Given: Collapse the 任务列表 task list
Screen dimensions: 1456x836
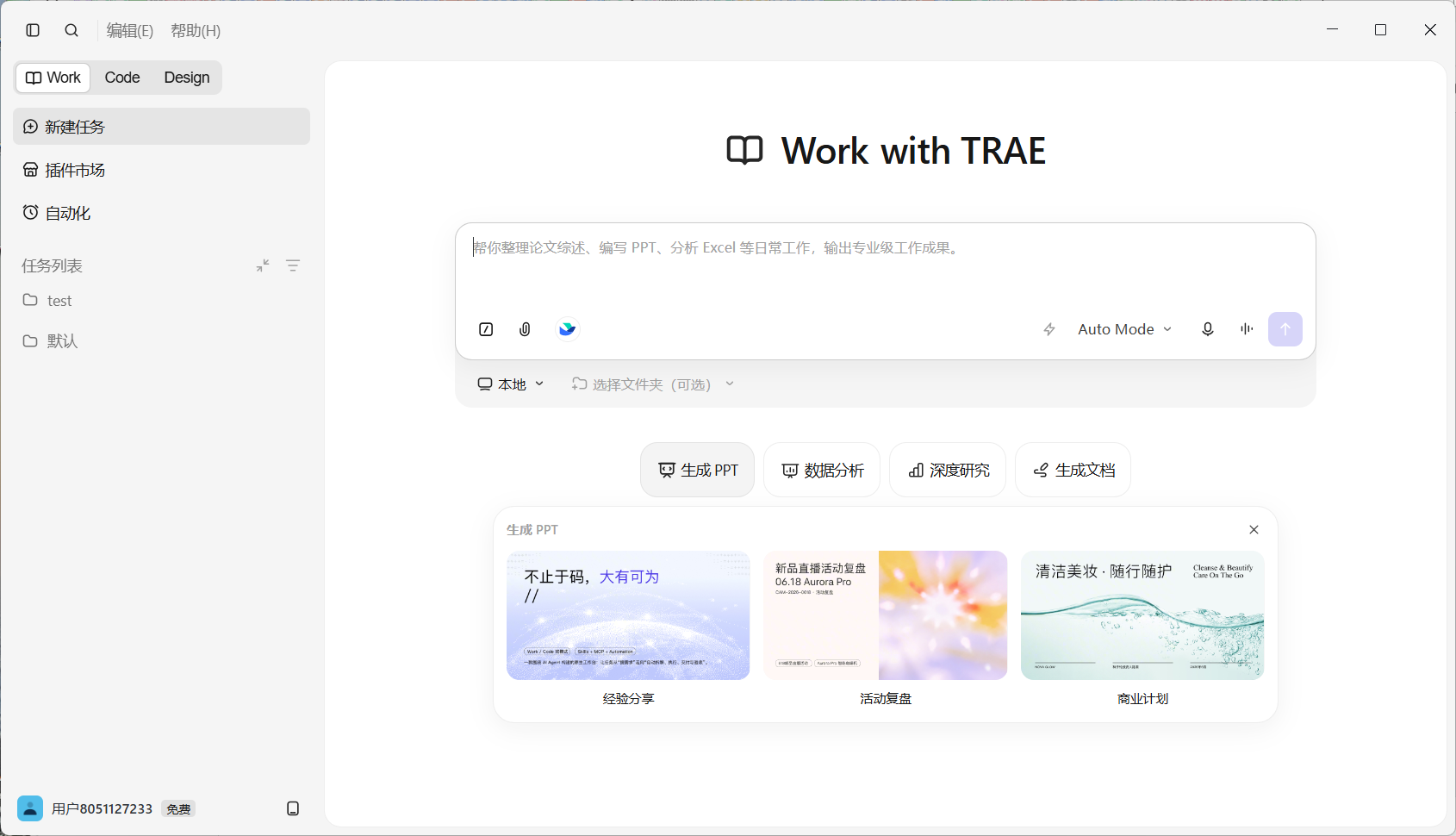Looking at the screenshot, I should [263, 265].
